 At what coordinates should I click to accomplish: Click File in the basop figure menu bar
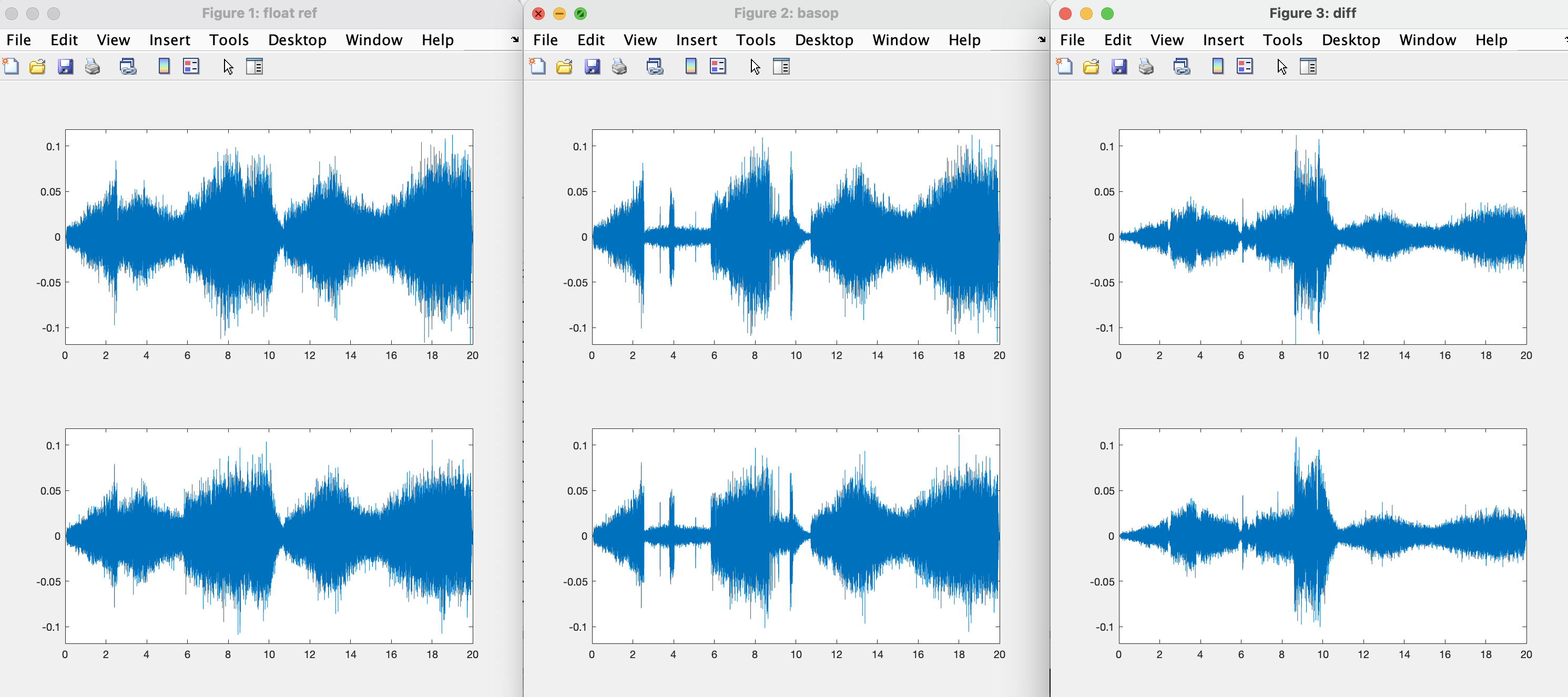pyautogui.click(x=545, y=40)
